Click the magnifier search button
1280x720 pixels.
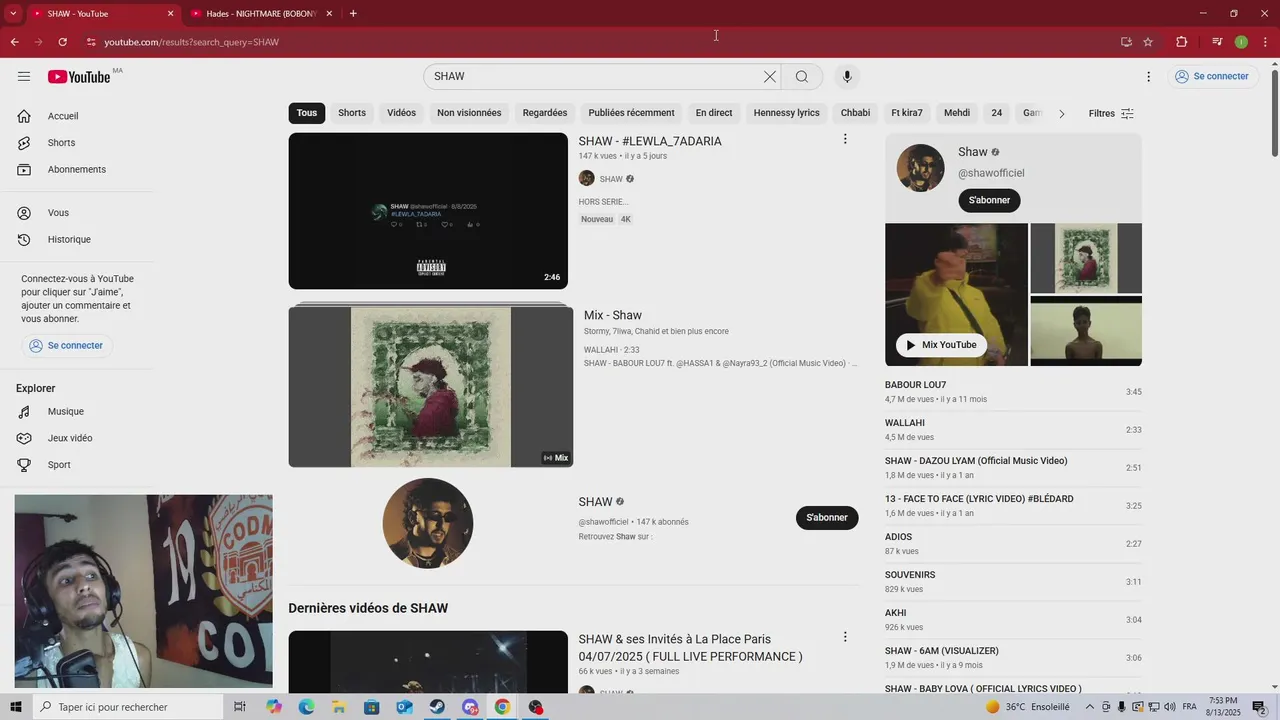pos(802,77)
